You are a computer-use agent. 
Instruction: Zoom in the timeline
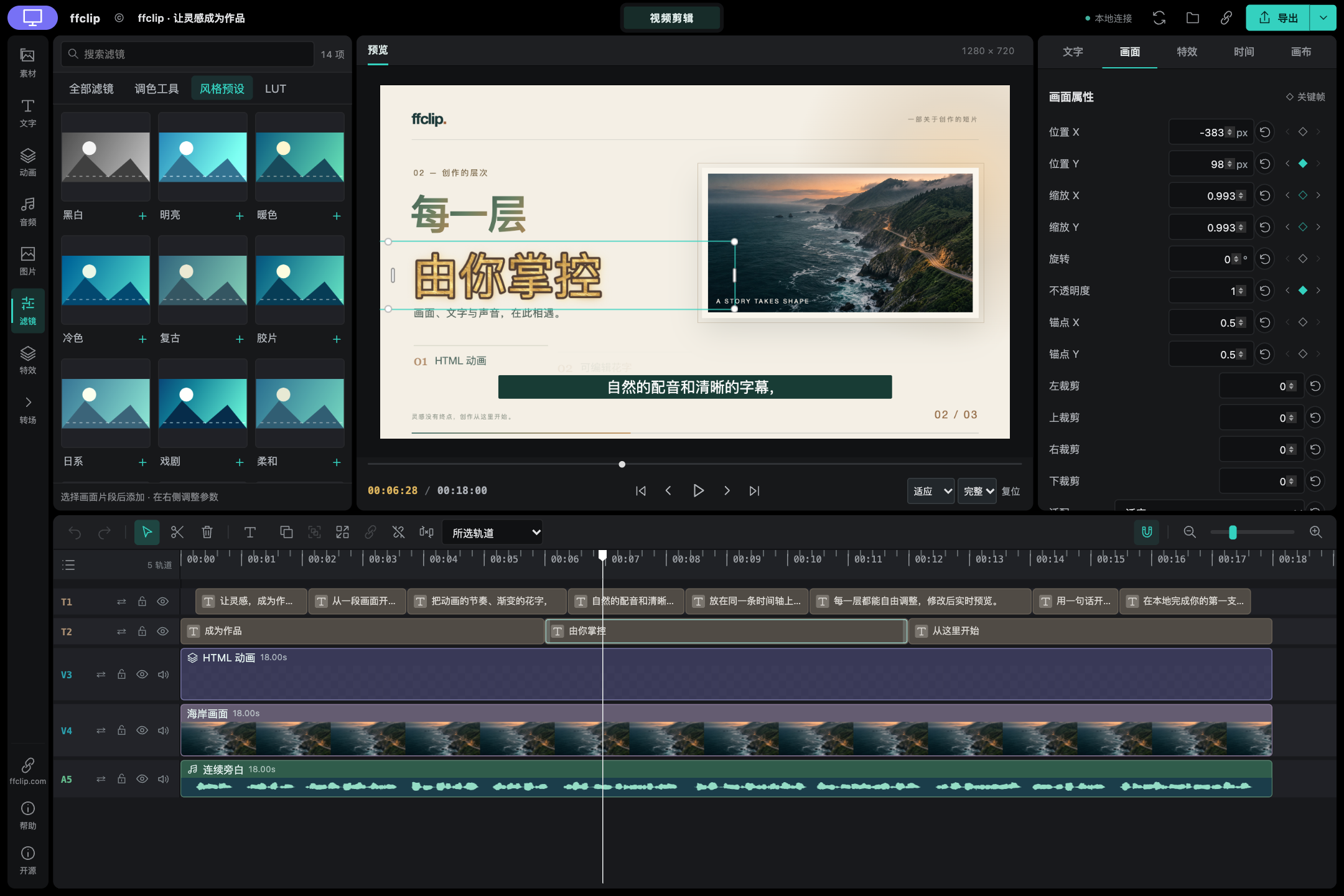[x=1315, y=532]
